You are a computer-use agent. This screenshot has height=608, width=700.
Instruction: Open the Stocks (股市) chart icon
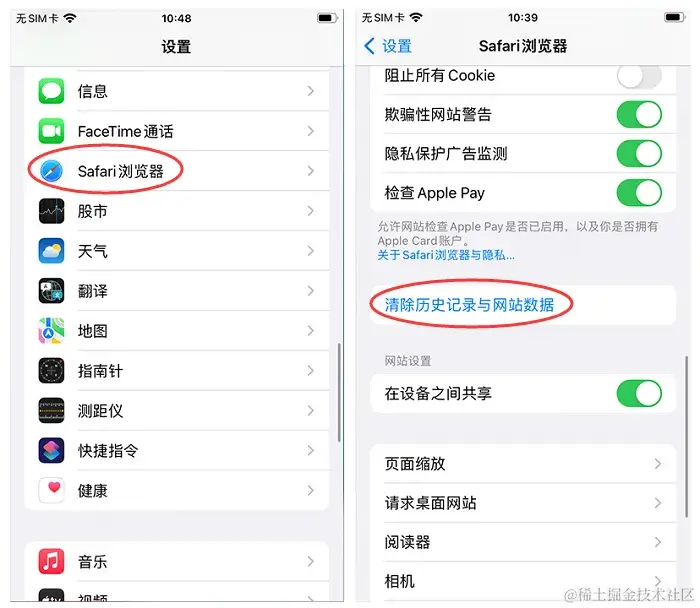(51, 211)
